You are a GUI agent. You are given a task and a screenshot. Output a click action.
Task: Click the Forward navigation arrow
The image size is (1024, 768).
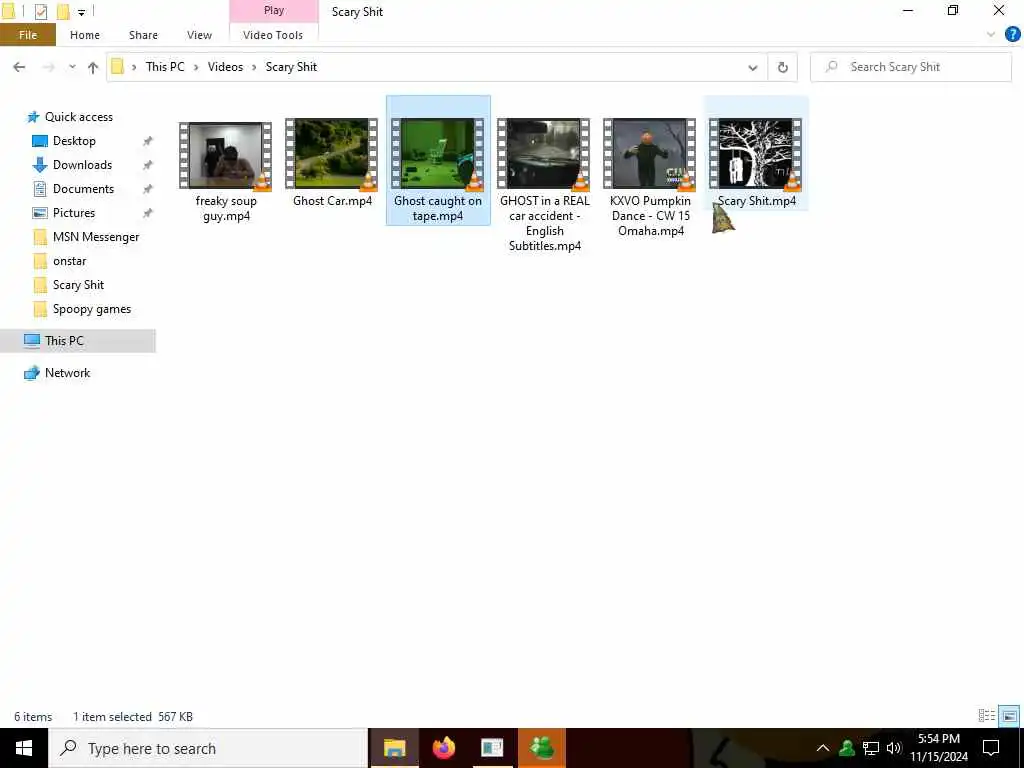pyautogui.click(x=48, y=67)
